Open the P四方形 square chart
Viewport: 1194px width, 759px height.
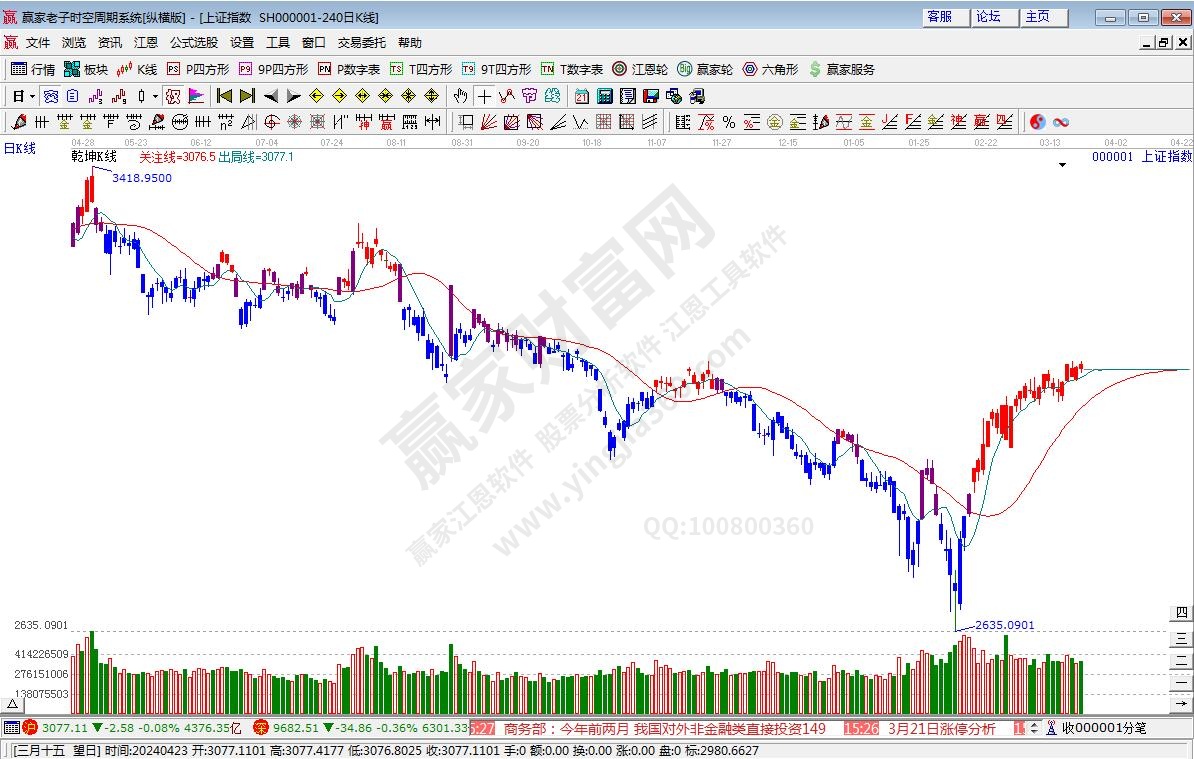coord(198,69)
